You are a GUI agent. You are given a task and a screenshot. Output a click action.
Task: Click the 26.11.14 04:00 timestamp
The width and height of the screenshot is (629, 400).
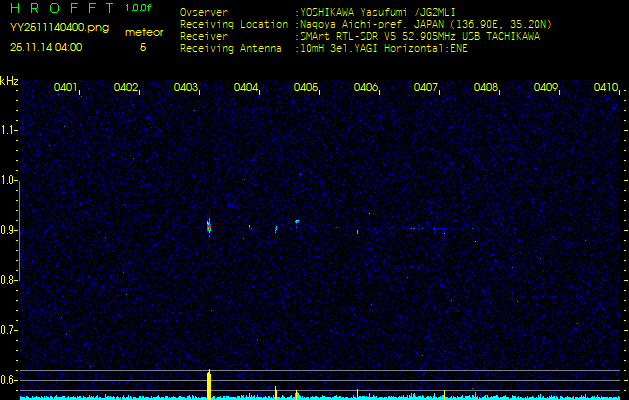point(46,47)
